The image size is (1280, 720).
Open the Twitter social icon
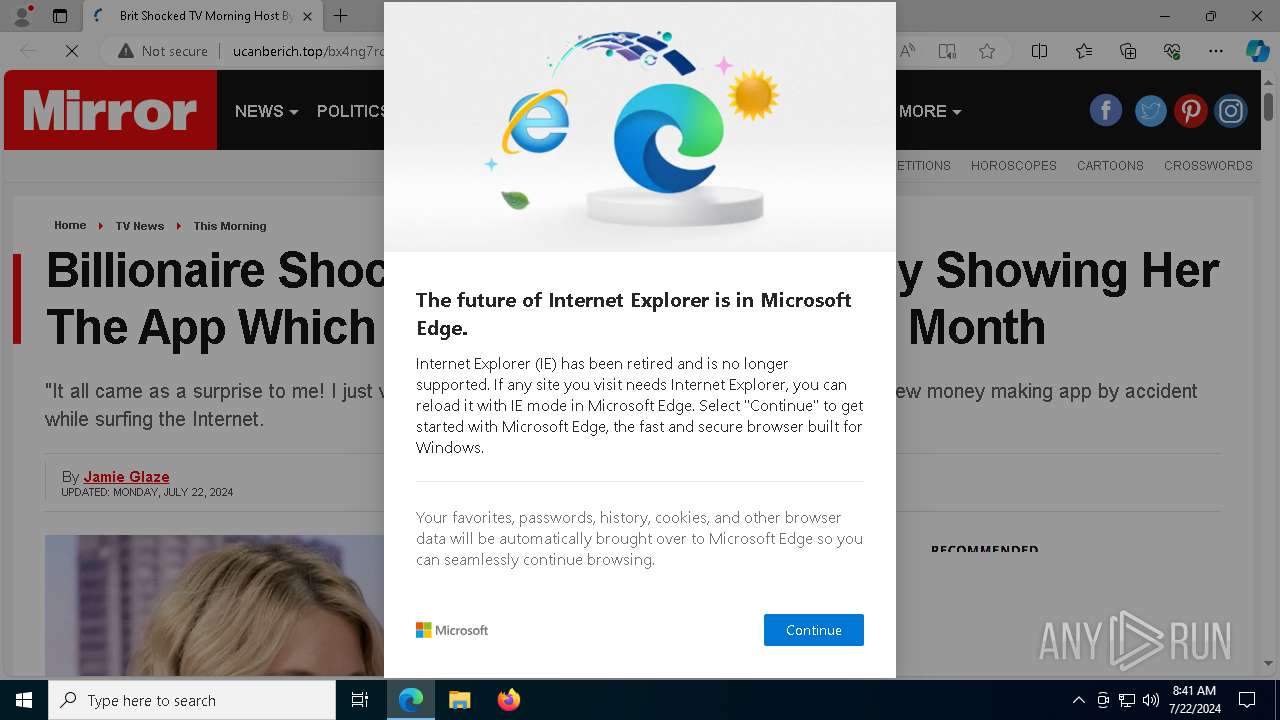coord(1150,110)
